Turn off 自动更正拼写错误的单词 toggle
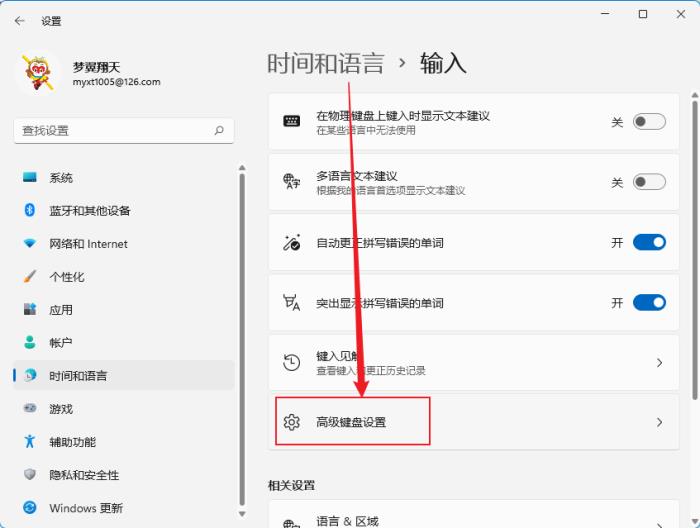The width and height of the screenshot is (700, 528). coord(648,242)
